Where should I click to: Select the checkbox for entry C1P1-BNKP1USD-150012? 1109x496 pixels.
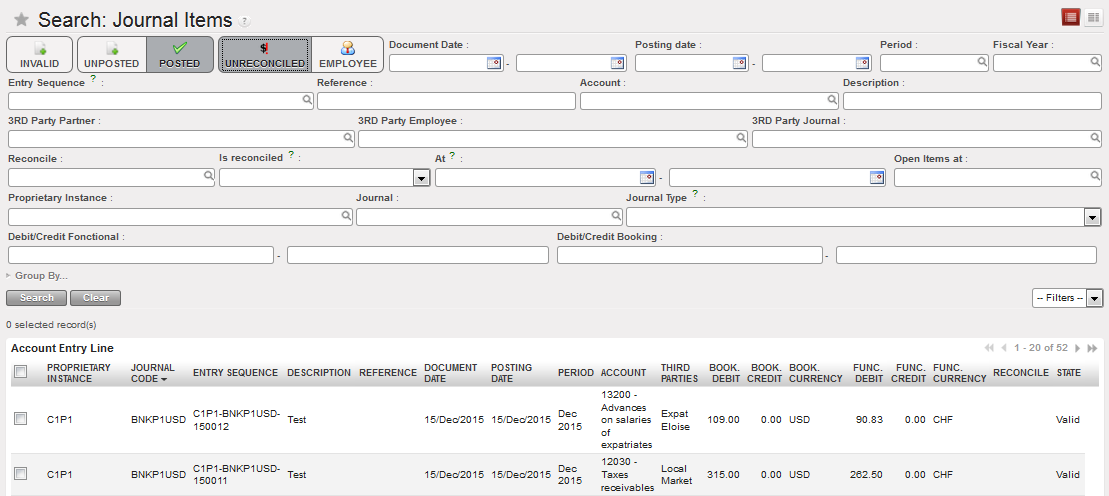click(x=21, y=420)
